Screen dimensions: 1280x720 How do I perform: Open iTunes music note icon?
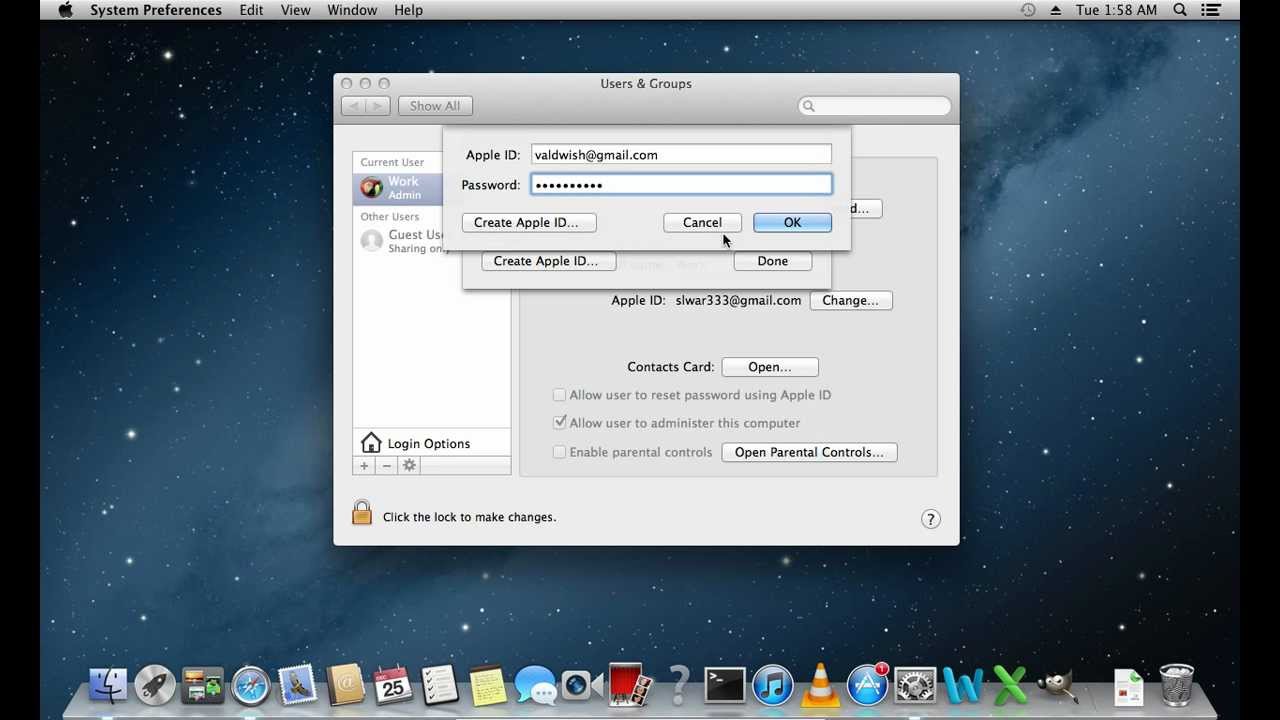pyautogui.click(x=773, y=686)
